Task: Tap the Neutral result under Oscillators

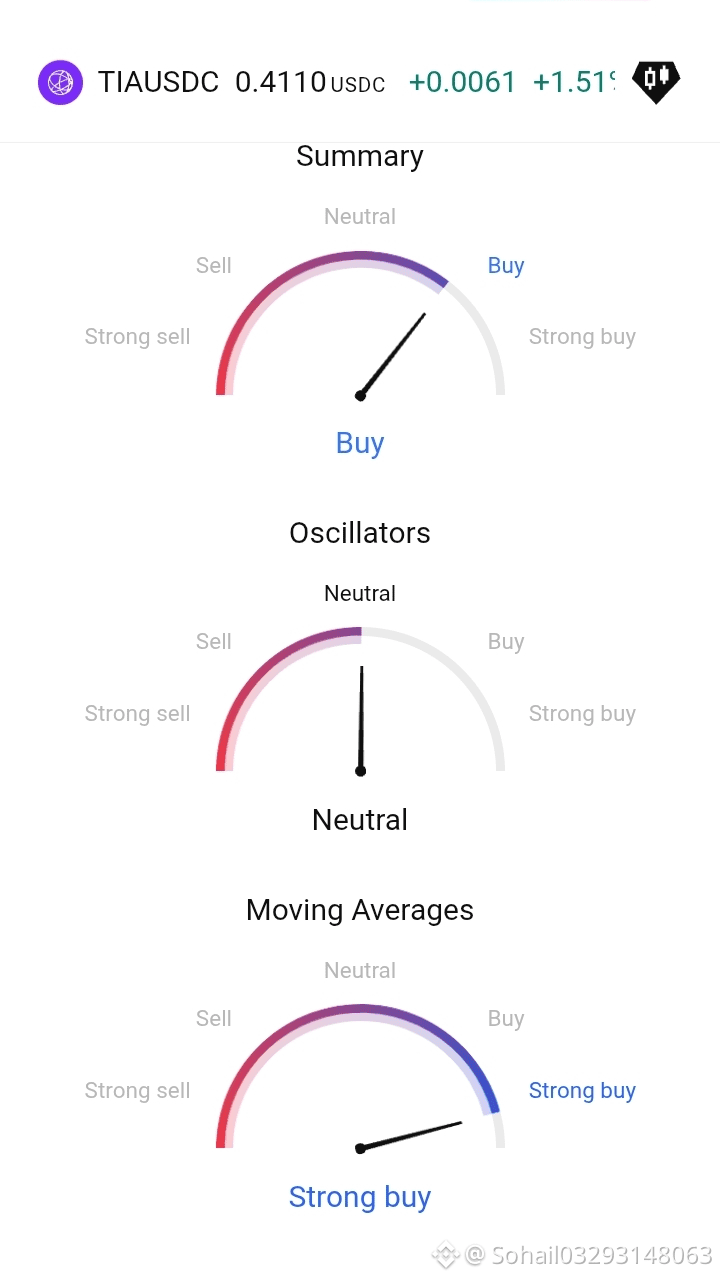Action: coord(360,820)
